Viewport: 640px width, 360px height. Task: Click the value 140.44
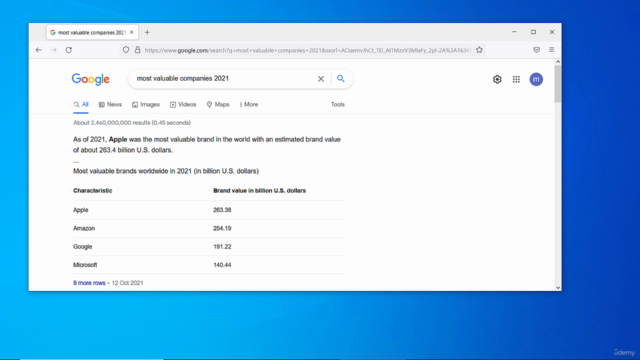[x=222, y=265]
